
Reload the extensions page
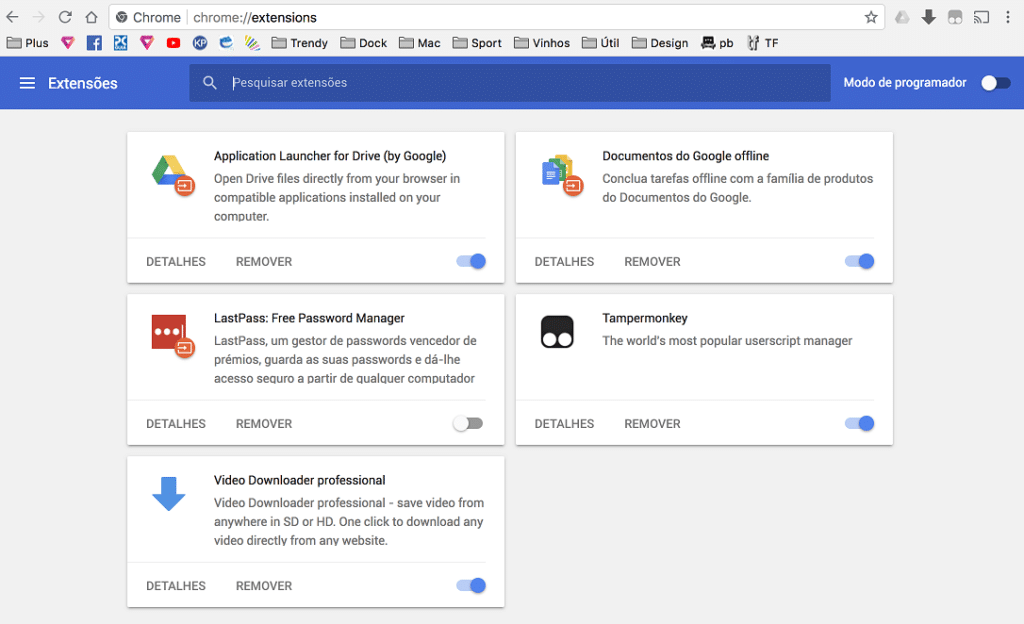coord(65,17)
